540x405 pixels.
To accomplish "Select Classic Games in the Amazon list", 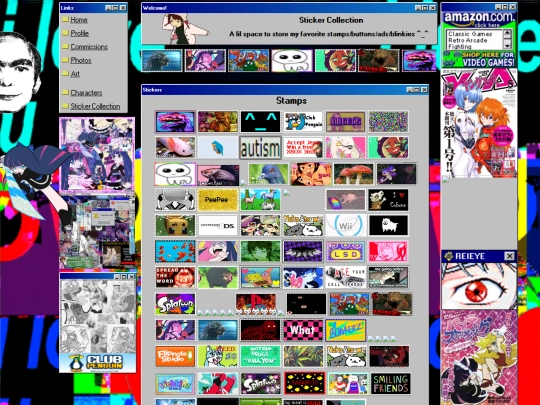I will (470, 34).
